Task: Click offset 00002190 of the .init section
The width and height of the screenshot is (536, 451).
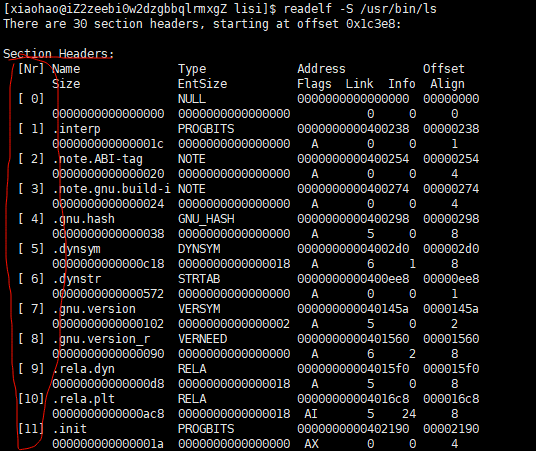Action: pyautogui.click(x=451, y=429)
